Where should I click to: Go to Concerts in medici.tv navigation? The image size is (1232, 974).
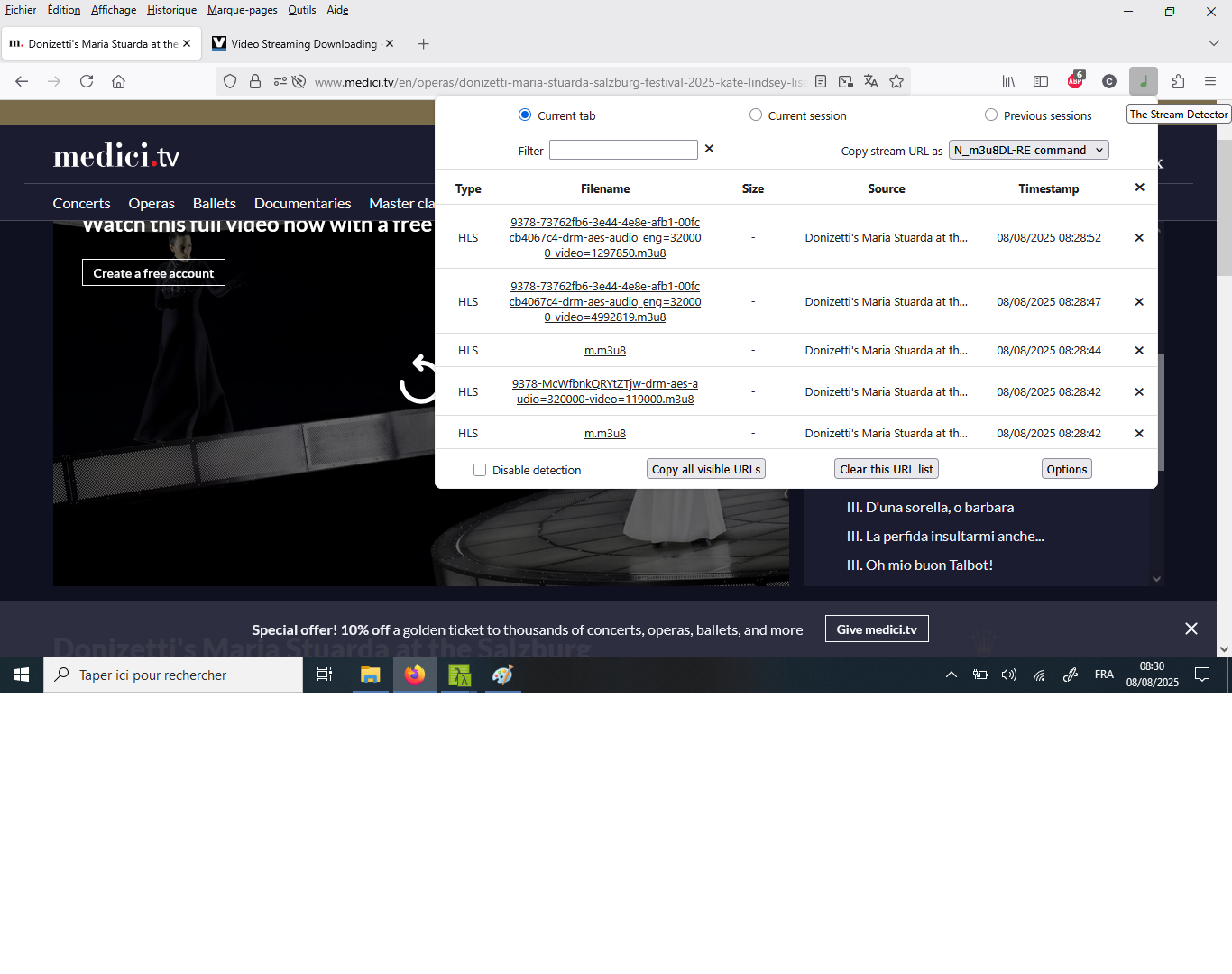81,203
